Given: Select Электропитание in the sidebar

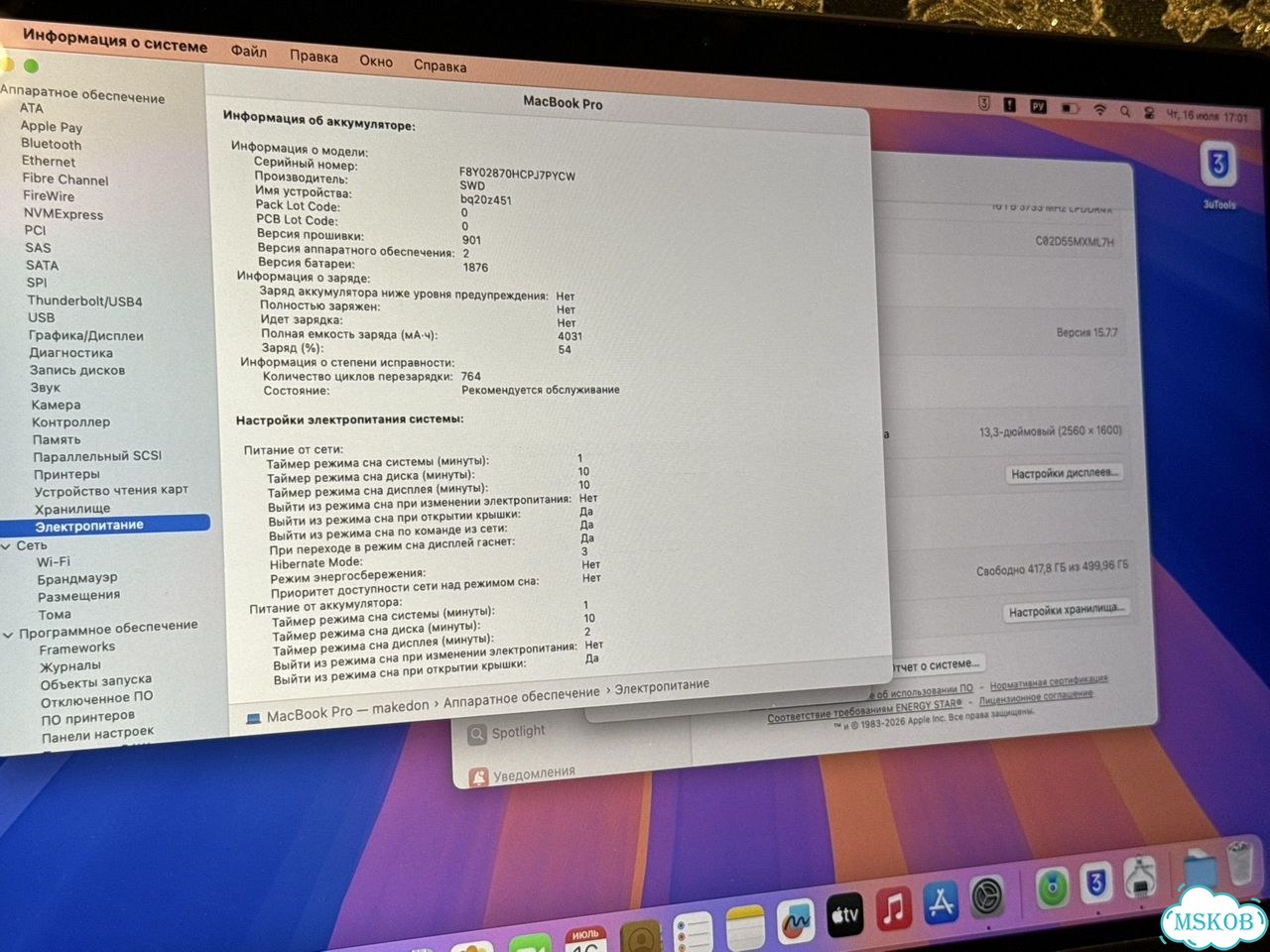Looking at the screenshot, I should pyautogui.click(x=105, y=525).
